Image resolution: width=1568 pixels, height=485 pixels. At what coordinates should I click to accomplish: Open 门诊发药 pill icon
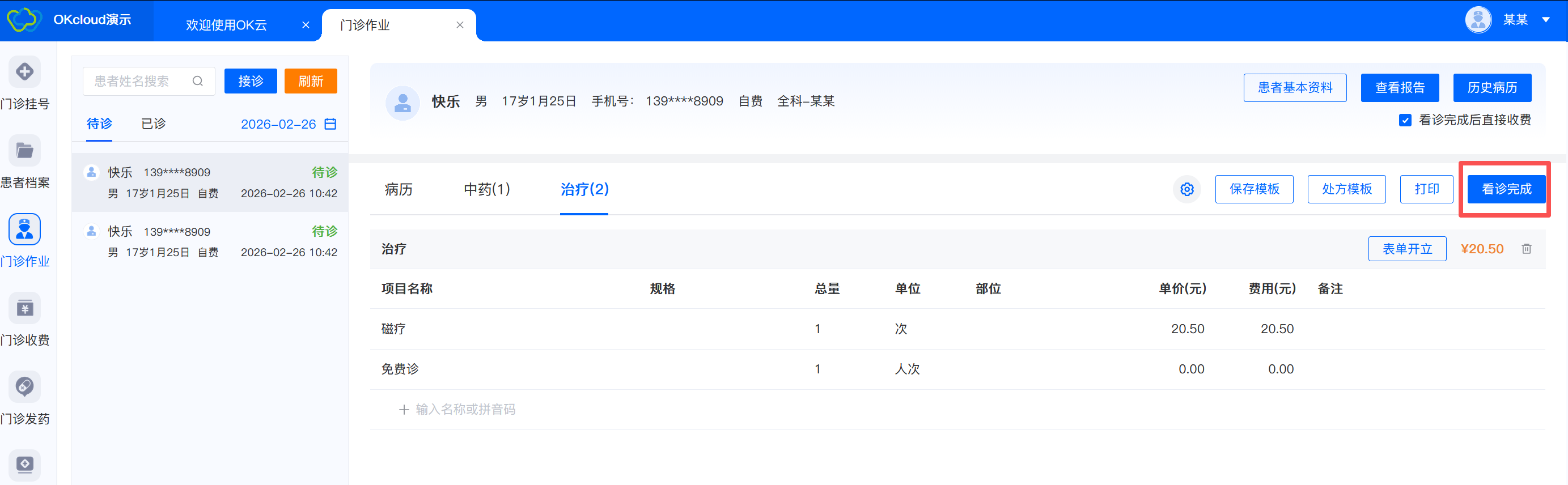pyautogui.click(x=24, y=387)
